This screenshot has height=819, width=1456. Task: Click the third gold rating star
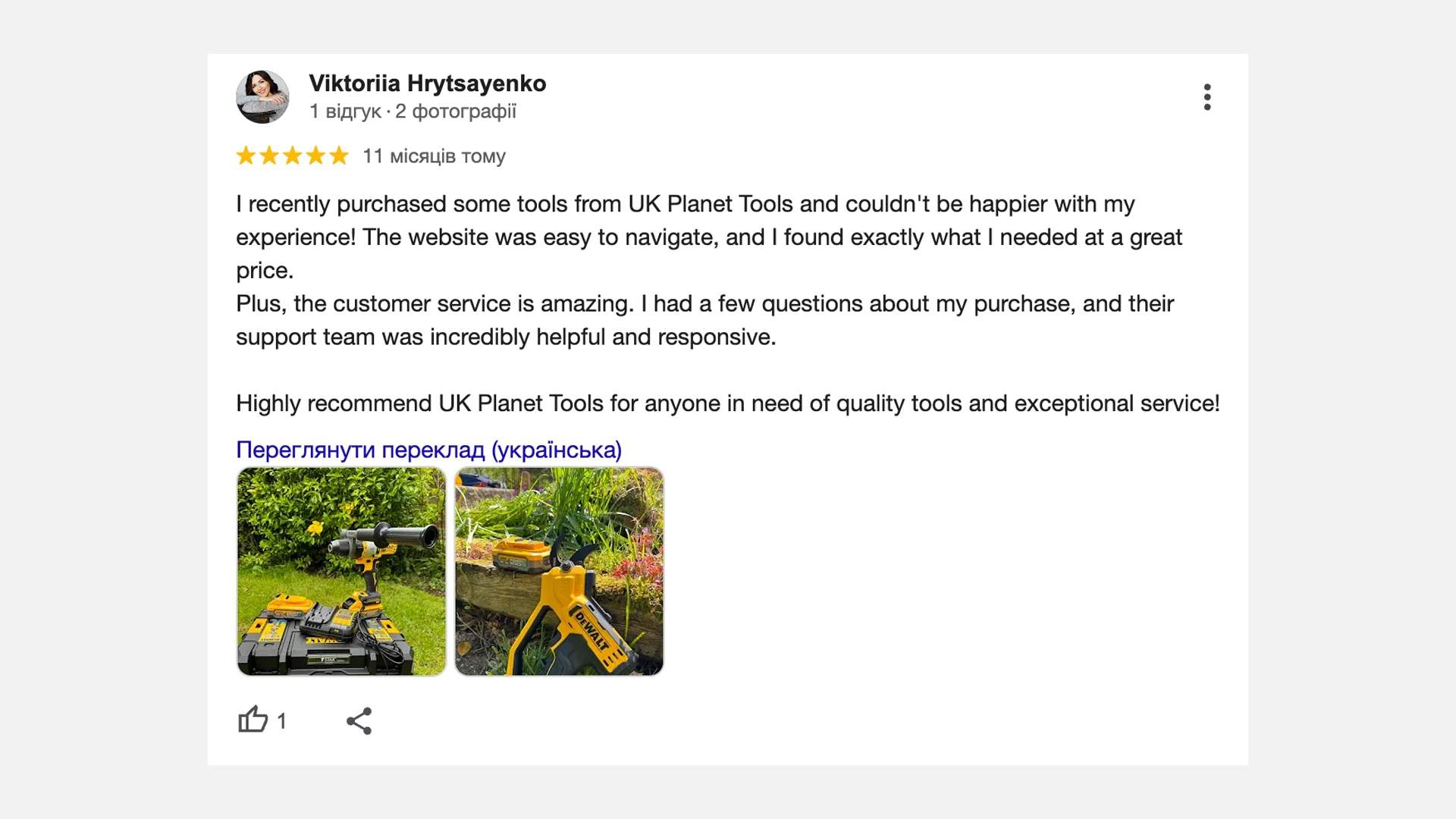[x=293, y=155]
